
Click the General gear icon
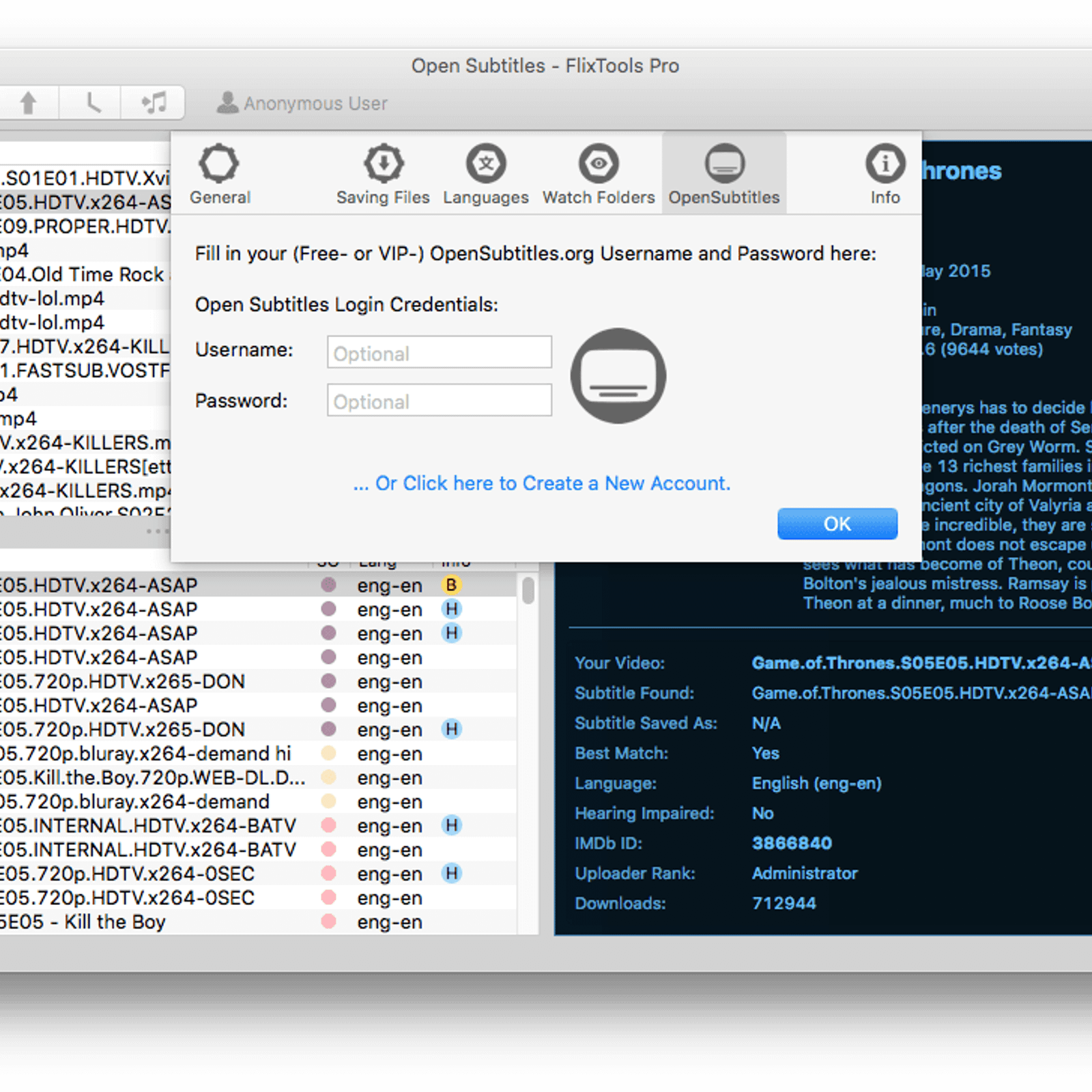point(219,163)
